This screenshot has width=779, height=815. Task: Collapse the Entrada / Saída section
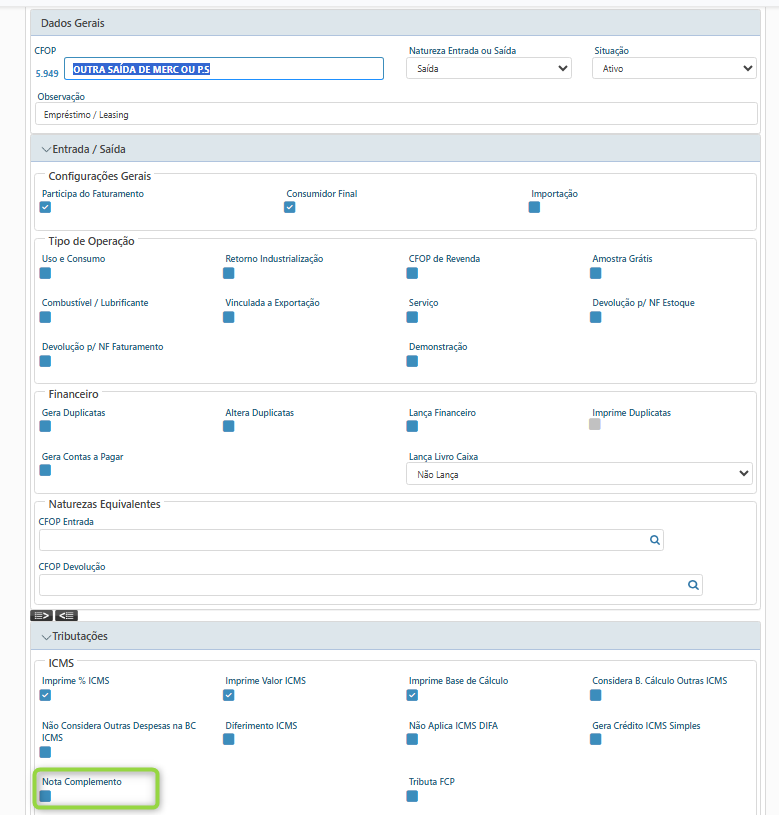(x=83, y=149)
